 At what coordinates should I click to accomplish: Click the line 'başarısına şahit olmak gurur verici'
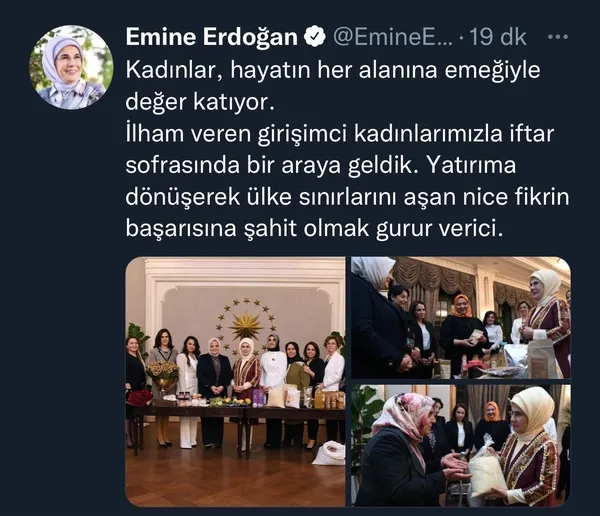point(314,229)
